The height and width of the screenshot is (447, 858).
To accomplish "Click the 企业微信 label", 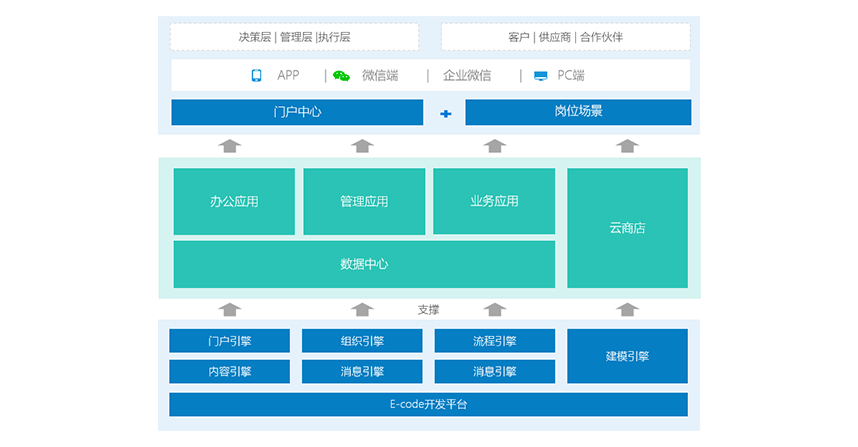I will click(467, 76).
